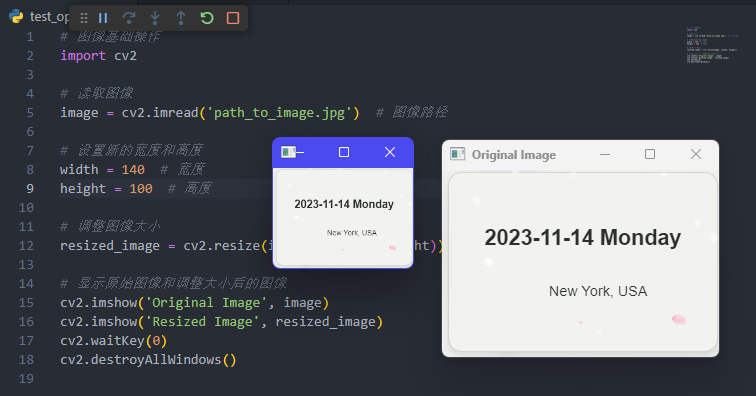Click the value 100 on line 9

pos(141,189)
